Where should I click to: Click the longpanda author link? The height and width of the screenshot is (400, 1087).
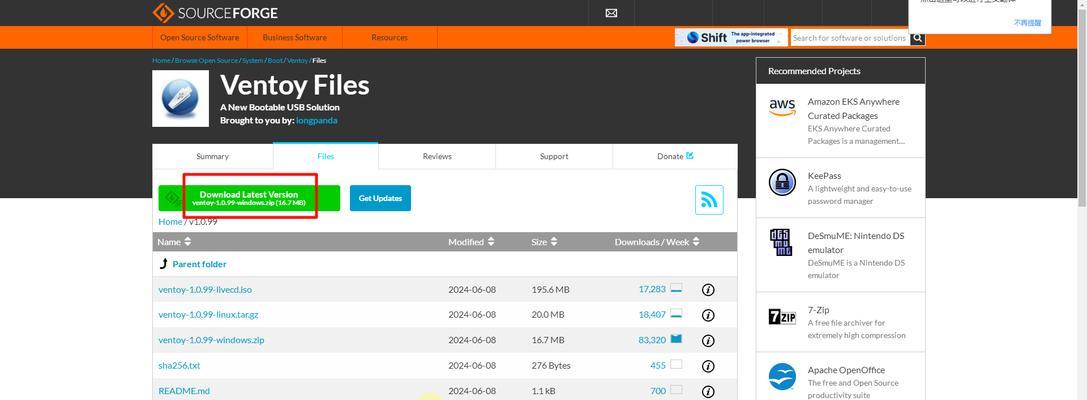[317, 121]
